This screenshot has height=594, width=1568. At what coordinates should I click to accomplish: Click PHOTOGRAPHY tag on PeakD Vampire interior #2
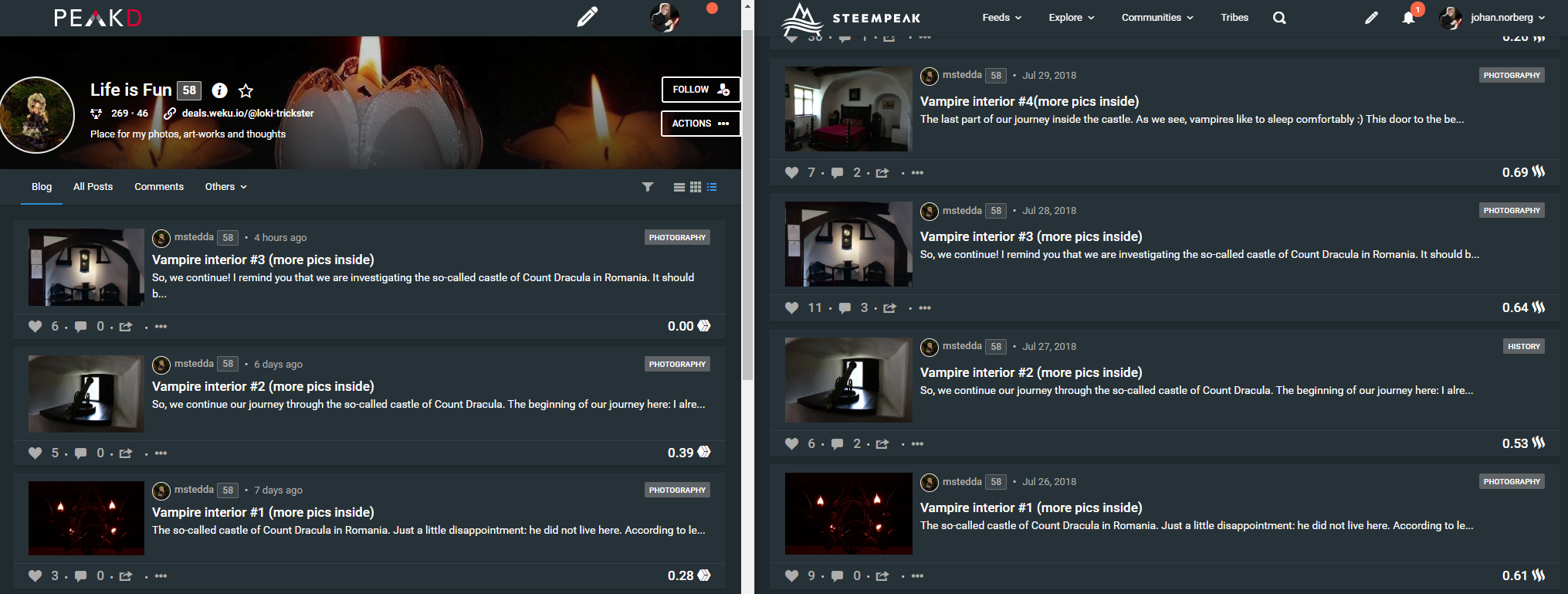click(677, 365)
